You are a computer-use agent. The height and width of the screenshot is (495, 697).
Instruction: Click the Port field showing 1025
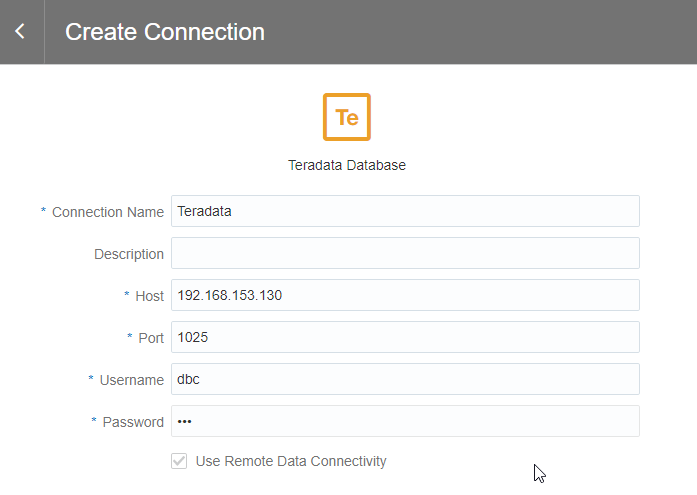pos(405,337)
